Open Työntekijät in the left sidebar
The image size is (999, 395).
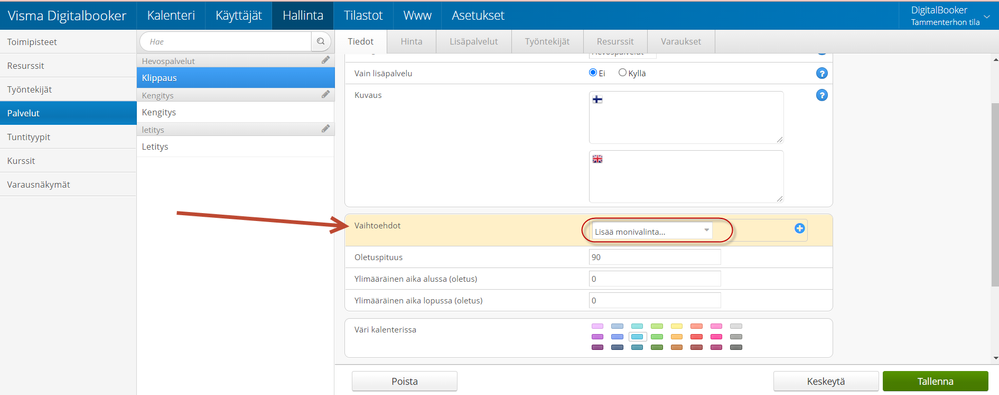(68, 89)
